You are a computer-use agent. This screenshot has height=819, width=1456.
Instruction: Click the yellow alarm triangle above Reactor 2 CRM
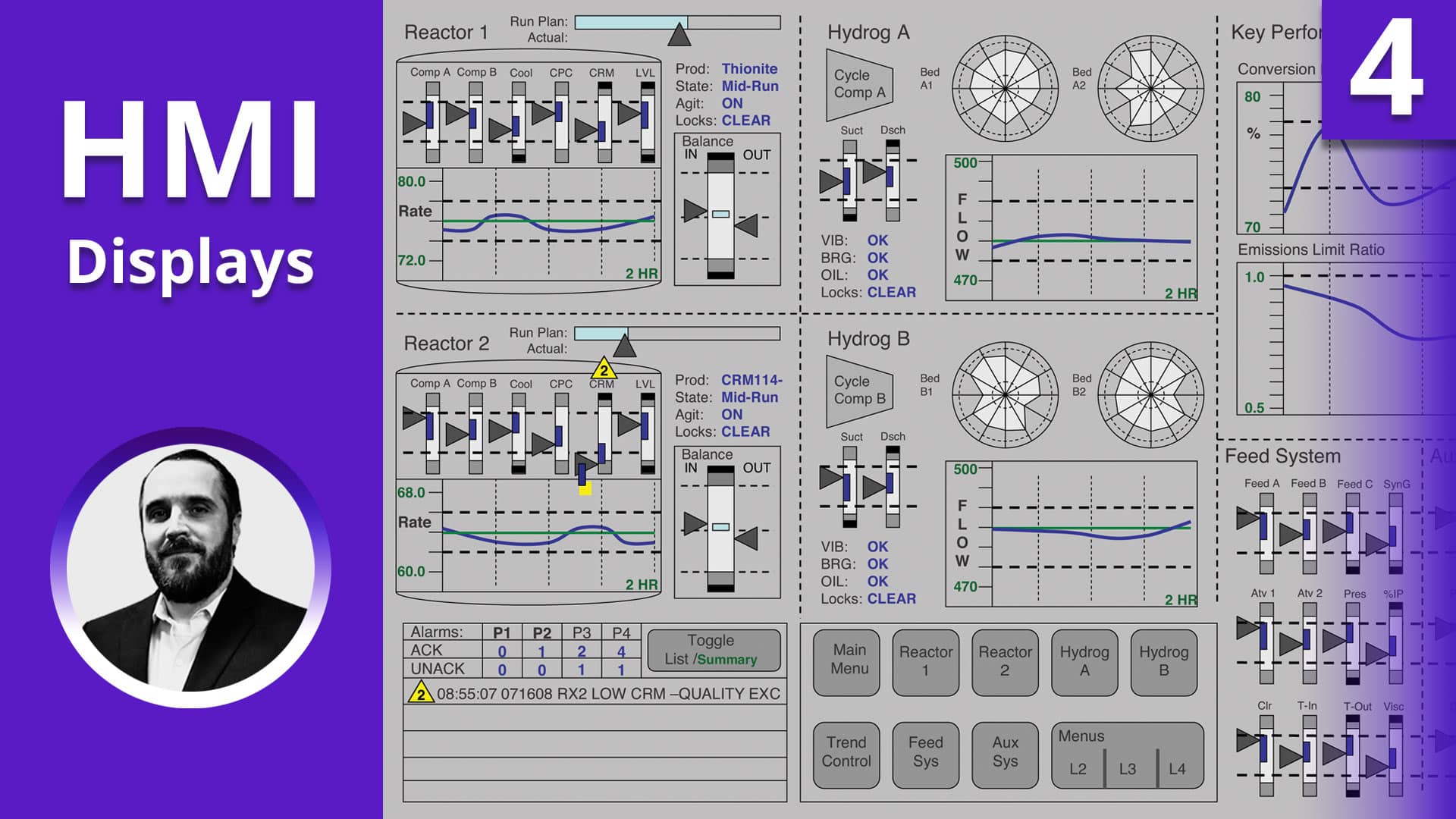[603, 370]
